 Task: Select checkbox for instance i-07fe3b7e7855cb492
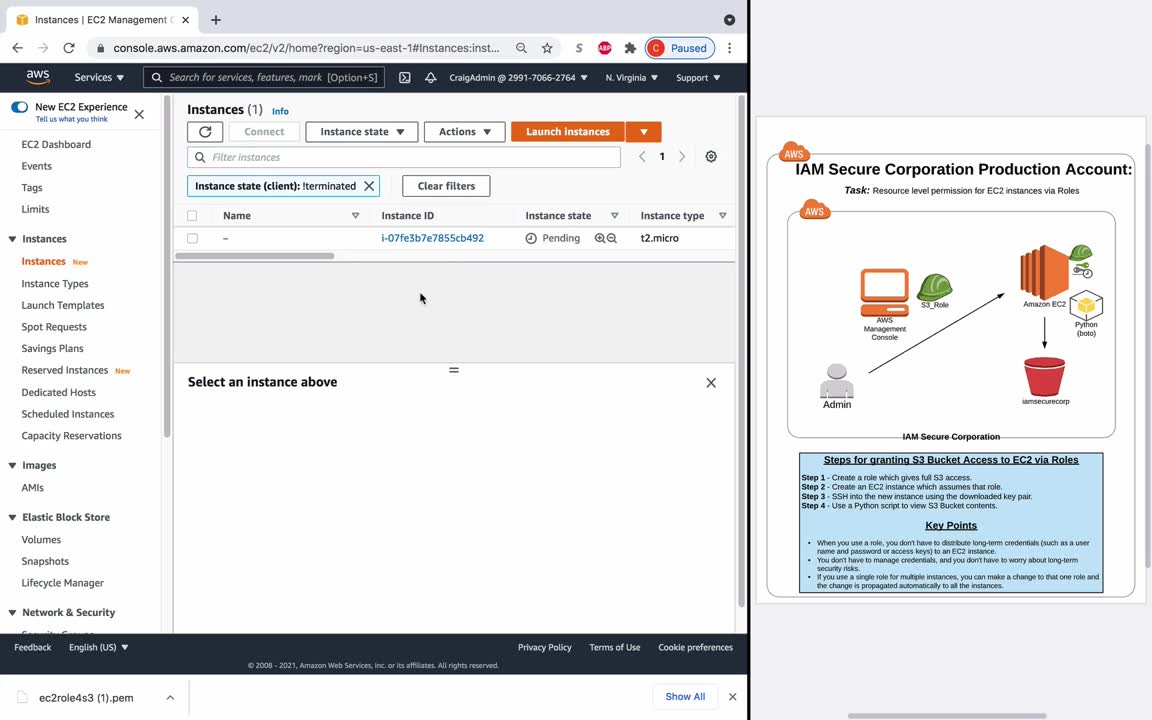click(x=192, y=238)
